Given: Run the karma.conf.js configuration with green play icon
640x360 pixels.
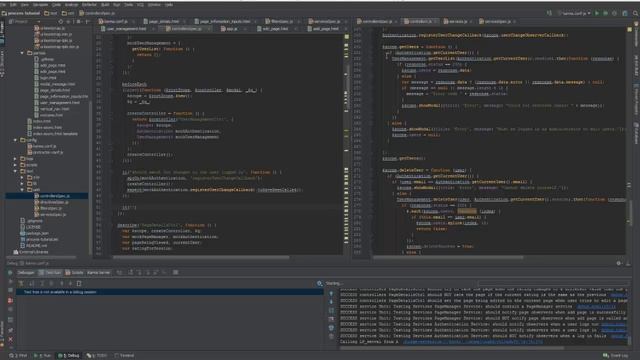Looking at the screenshot, I should click(597, 13).
